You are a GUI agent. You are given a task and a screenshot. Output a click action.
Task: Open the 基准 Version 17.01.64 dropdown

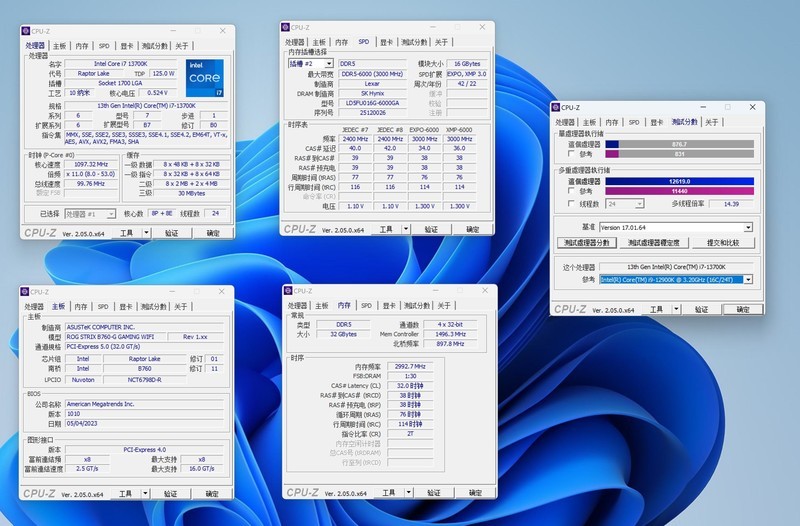(748, 228)
